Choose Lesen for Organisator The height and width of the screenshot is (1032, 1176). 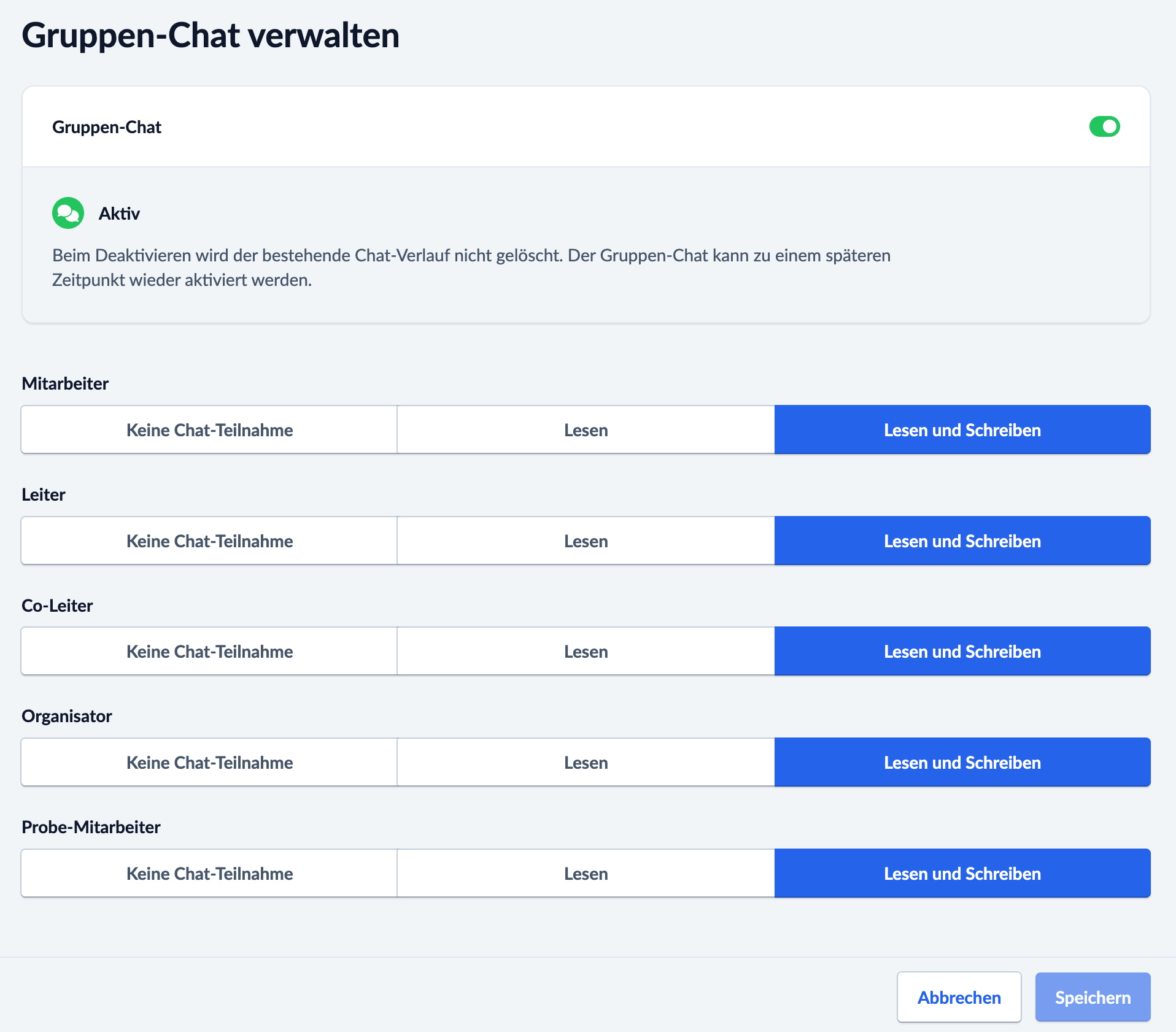[586, 762]
